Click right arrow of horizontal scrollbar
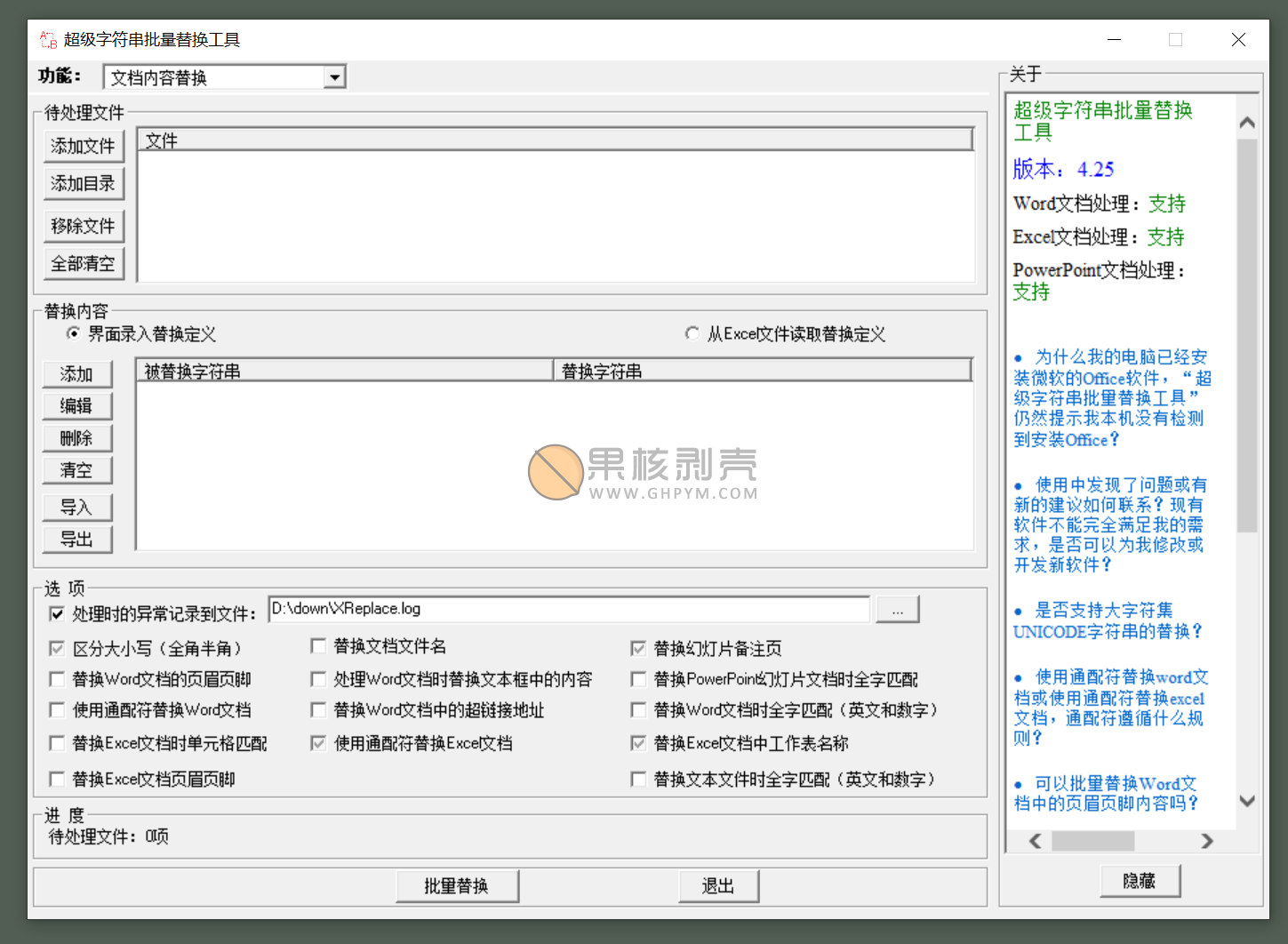 point(1206,841)
